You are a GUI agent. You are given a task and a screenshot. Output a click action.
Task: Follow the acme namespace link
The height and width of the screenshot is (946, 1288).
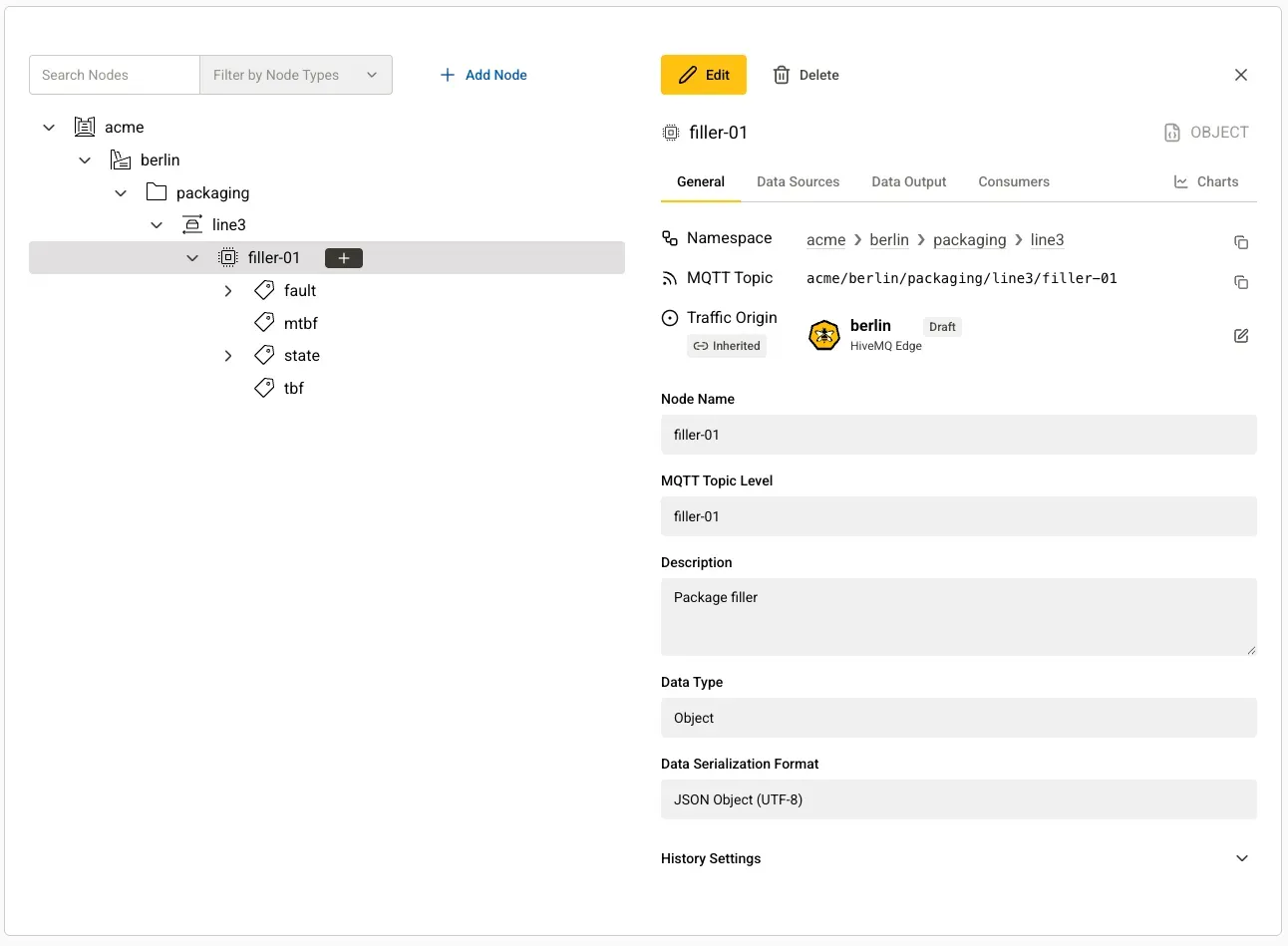pyautogui.click(x=826, y=239)
